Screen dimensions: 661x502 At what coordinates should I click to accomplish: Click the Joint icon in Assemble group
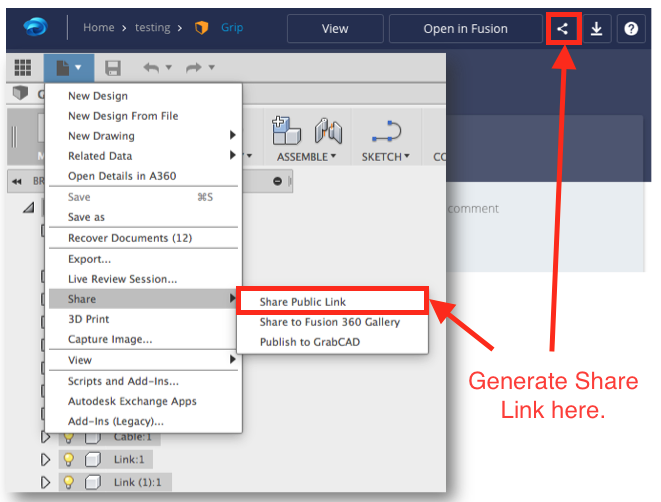click(328, 131)
